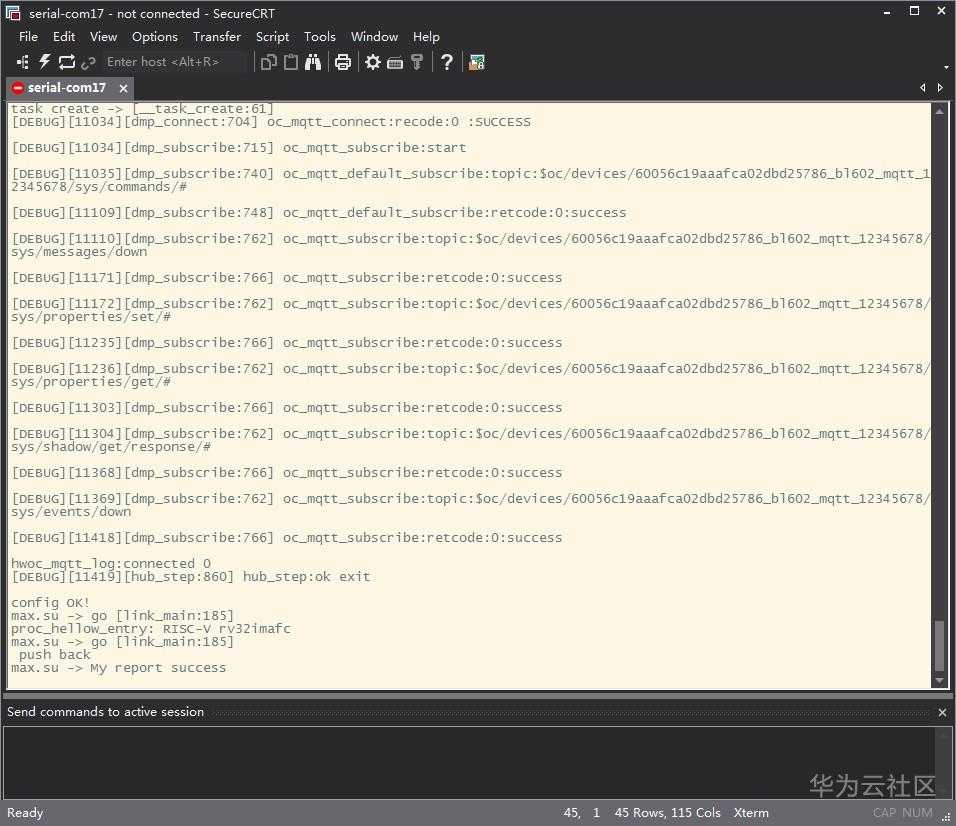Open the Script menu

[x=272, y=37]
